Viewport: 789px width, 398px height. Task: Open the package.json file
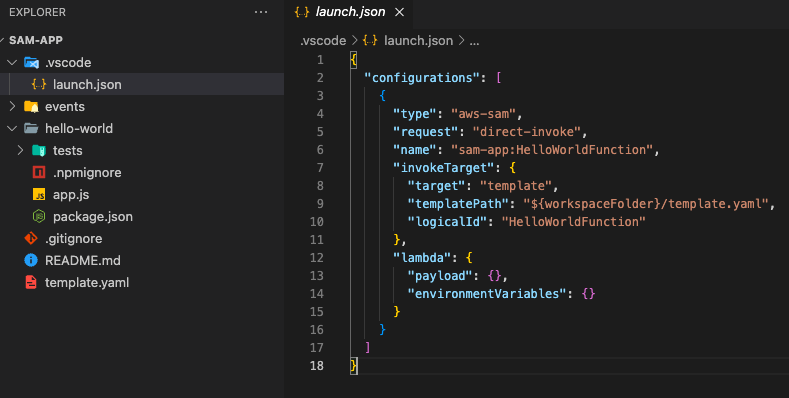[x=93, y=216]
